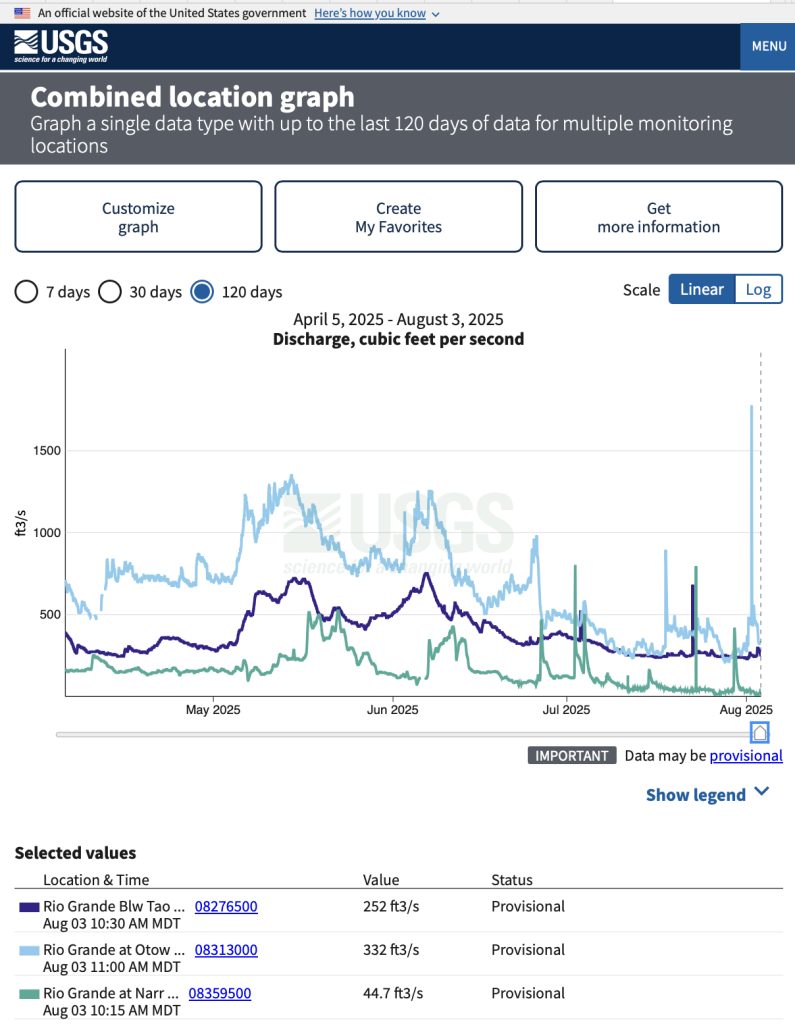Click the dark blue Taos legend swatch

[x=29, y=907]
